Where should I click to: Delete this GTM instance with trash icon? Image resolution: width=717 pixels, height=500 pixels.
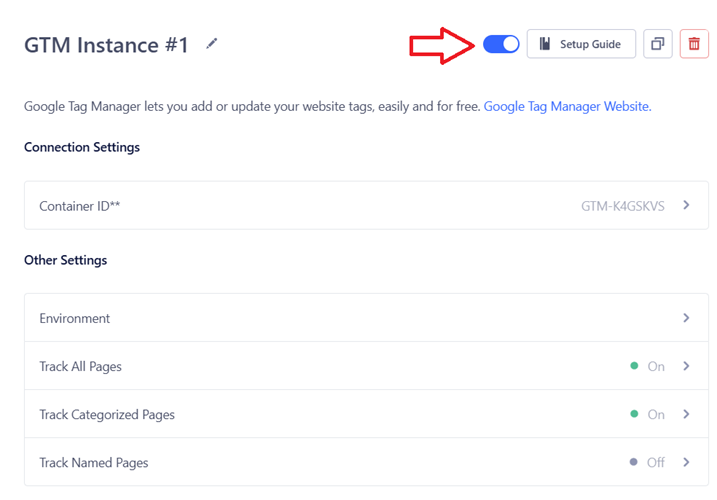tap(694, 44)
